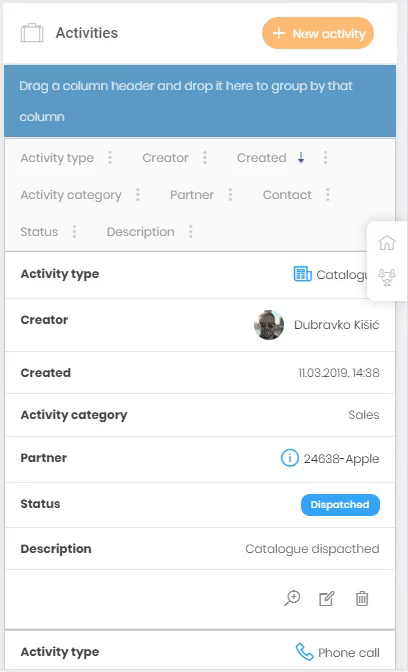The height and width of the screenshot is (672, 408).
Task: Click the New activity button
Action: click(x=318, y=33)
